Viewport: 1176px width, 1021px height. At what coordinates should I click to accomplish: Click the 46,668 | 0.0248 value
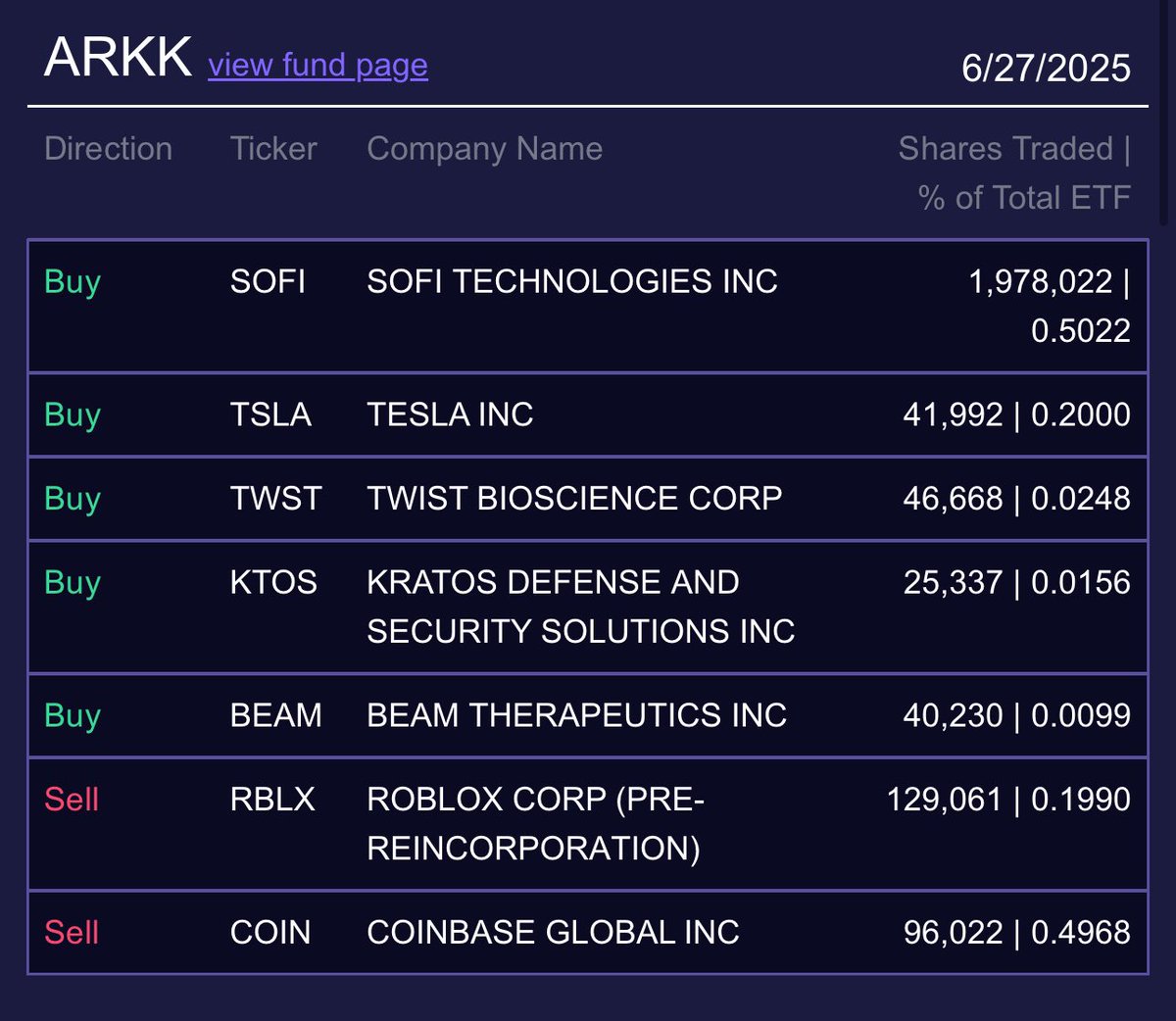1016,499
